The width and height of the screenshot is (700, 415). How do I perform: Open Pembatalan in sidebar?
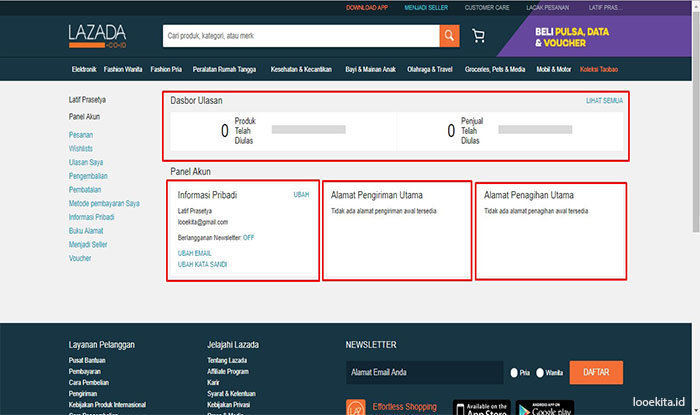85,190
